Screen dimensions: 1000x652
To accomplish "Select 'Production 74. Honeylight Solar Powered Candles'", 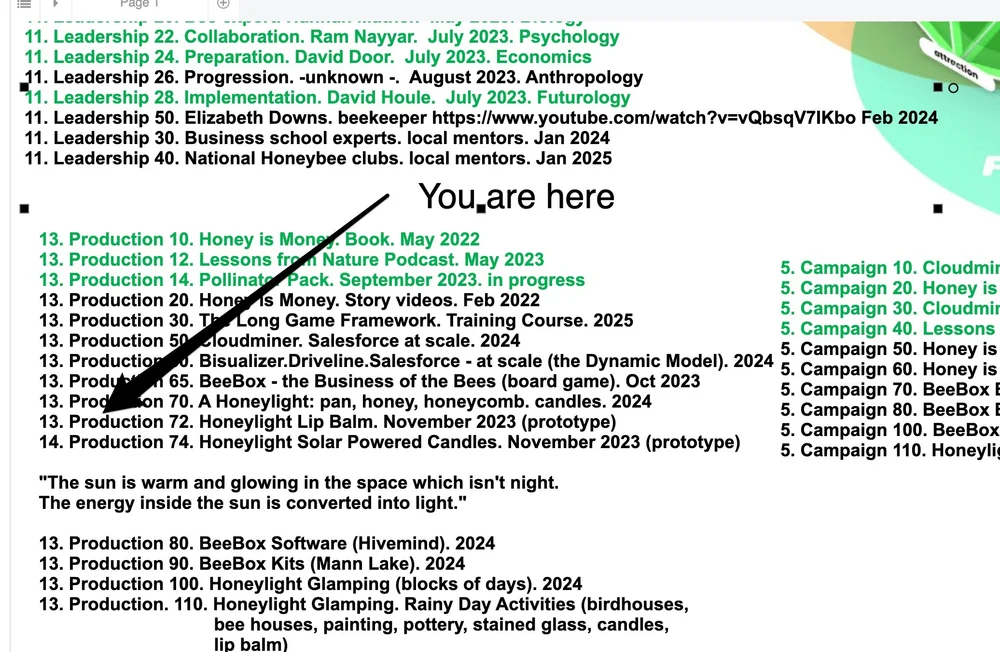I will [390, 443].
